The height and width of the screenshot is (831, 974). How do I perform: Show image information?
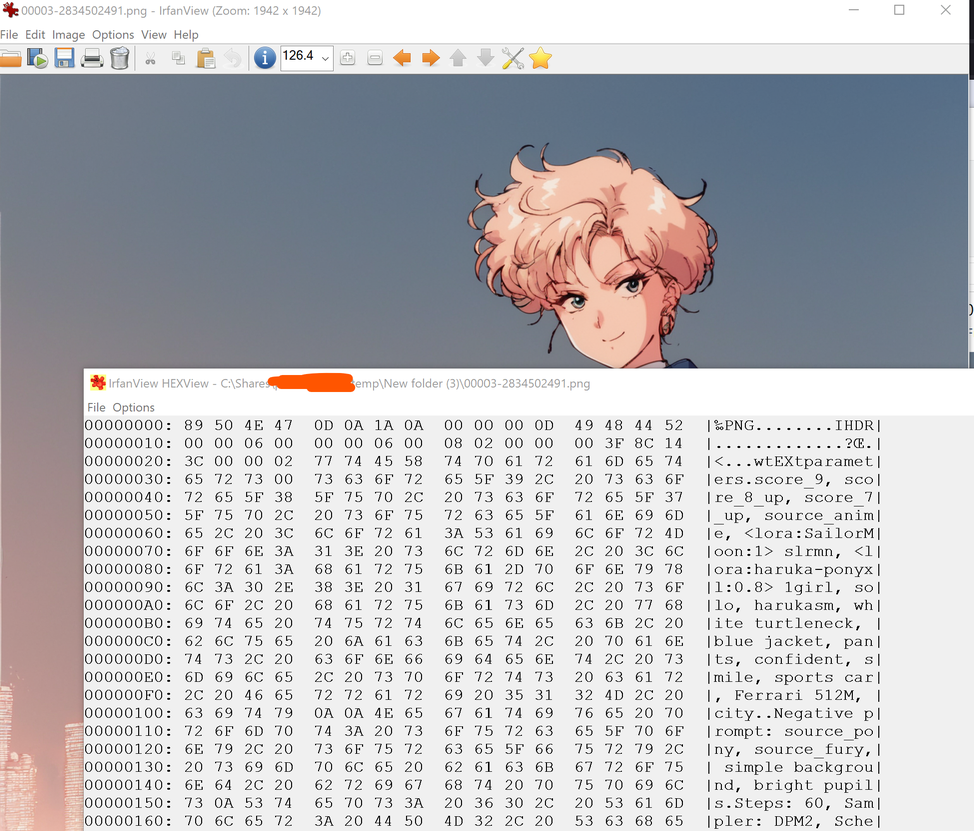coord(264,58)
